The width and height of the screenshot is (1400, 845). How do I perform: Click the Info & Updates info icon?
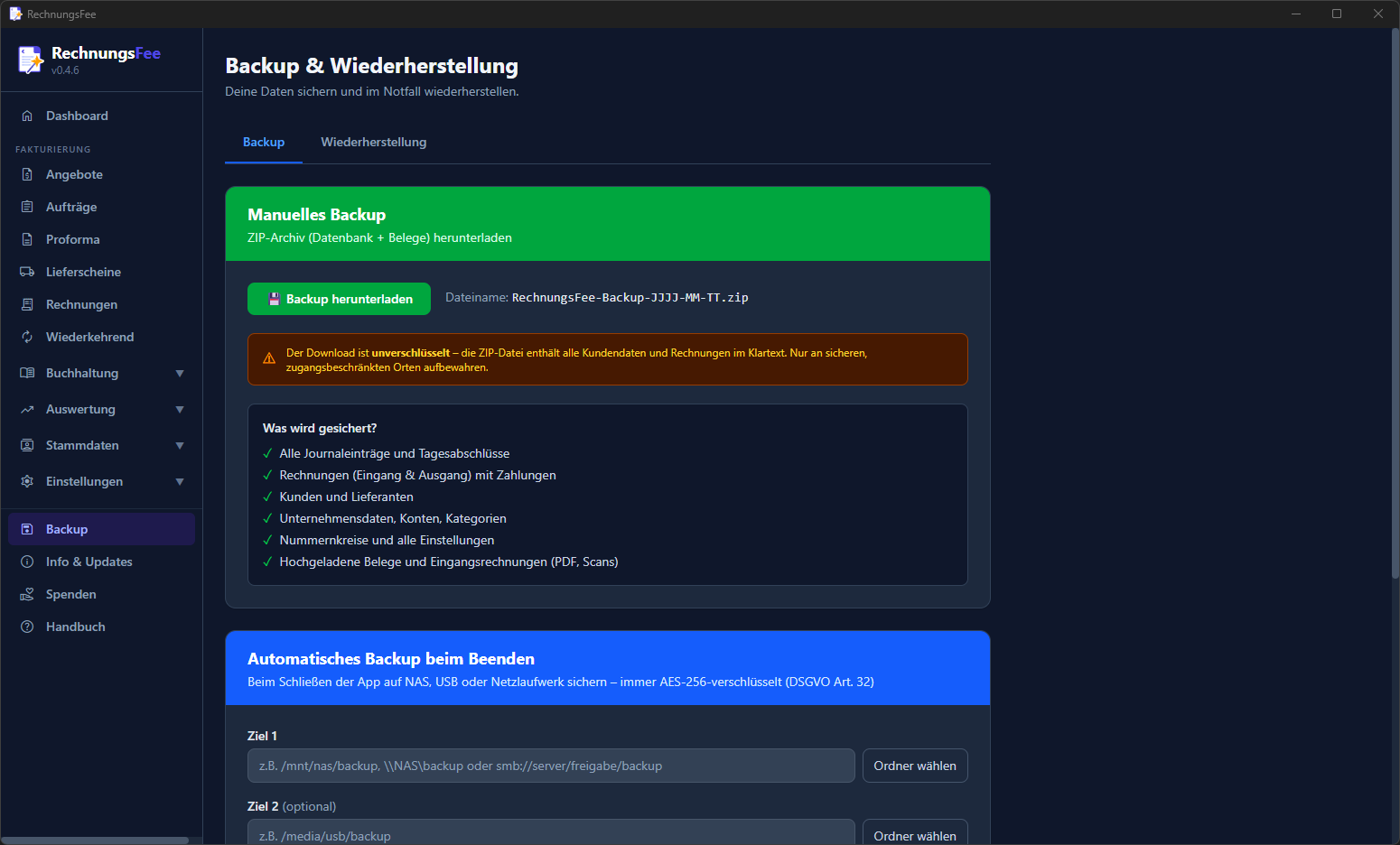coord(27,562)
